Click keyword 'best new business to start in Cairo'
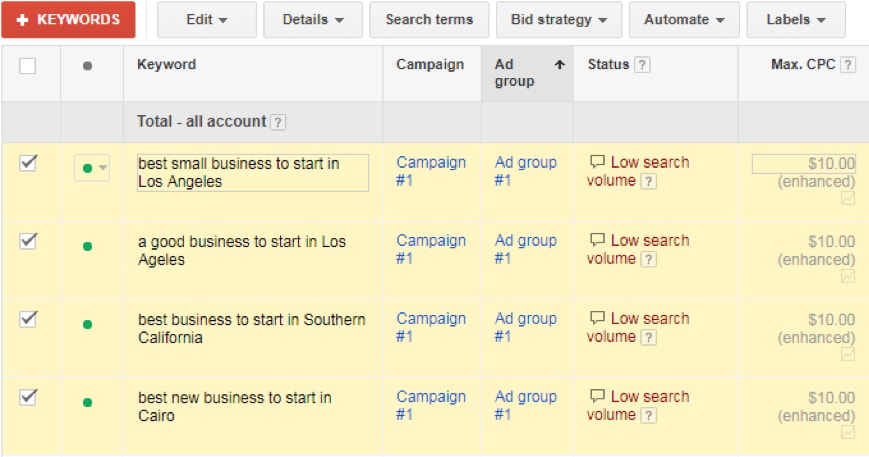The height and width of the screenshot is (457, 869). 234,407
